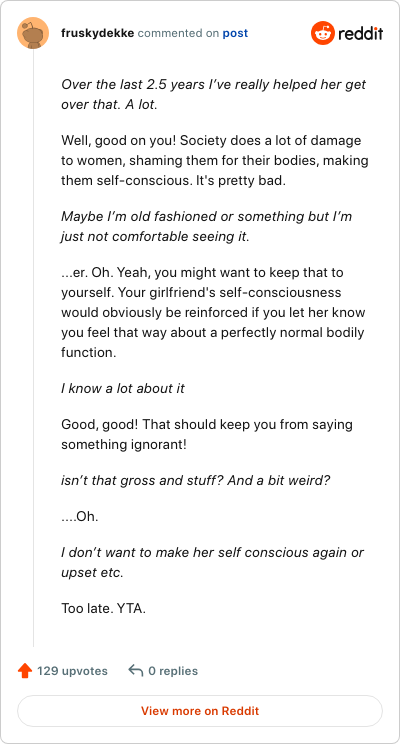Click the "129 upvotes" count

[72, 671]
